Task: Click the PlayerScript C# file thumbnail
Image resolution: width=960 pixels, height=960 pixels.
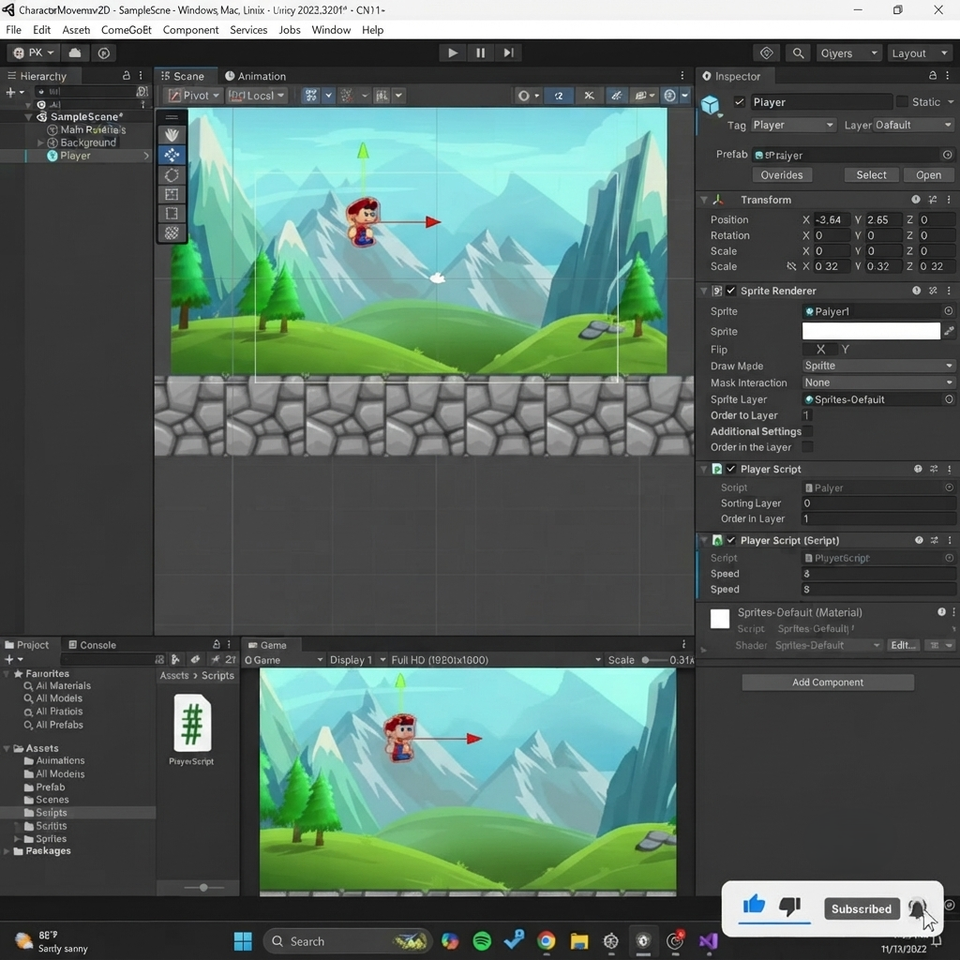Action: 192,723
